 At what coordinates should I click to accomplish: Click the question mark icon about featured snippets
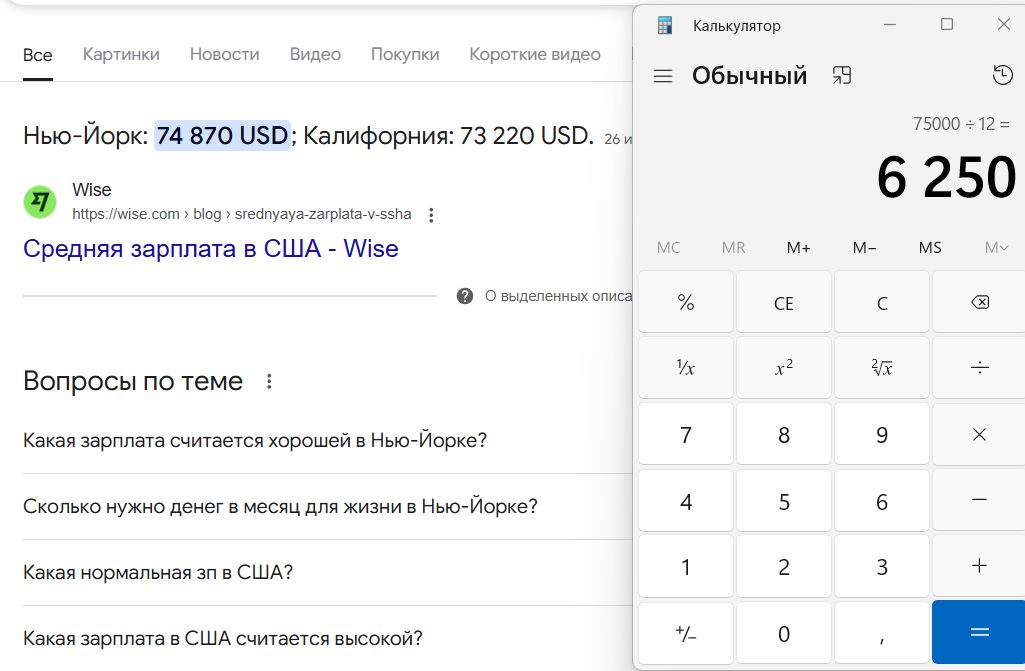click(465, 296)
